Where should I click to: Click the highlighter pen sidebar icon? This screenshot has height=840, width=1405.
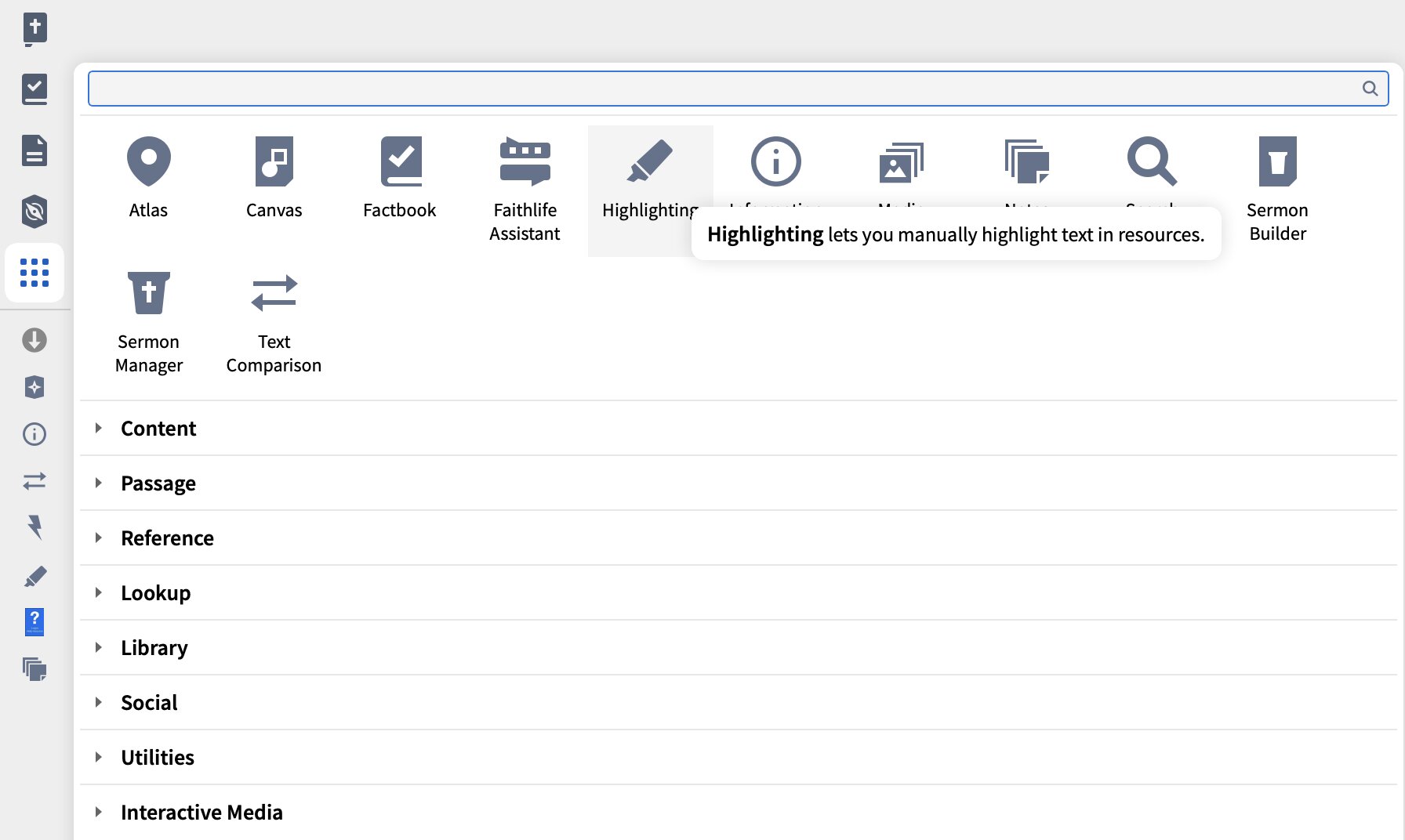pyautogui.click(x=34, y=577)
